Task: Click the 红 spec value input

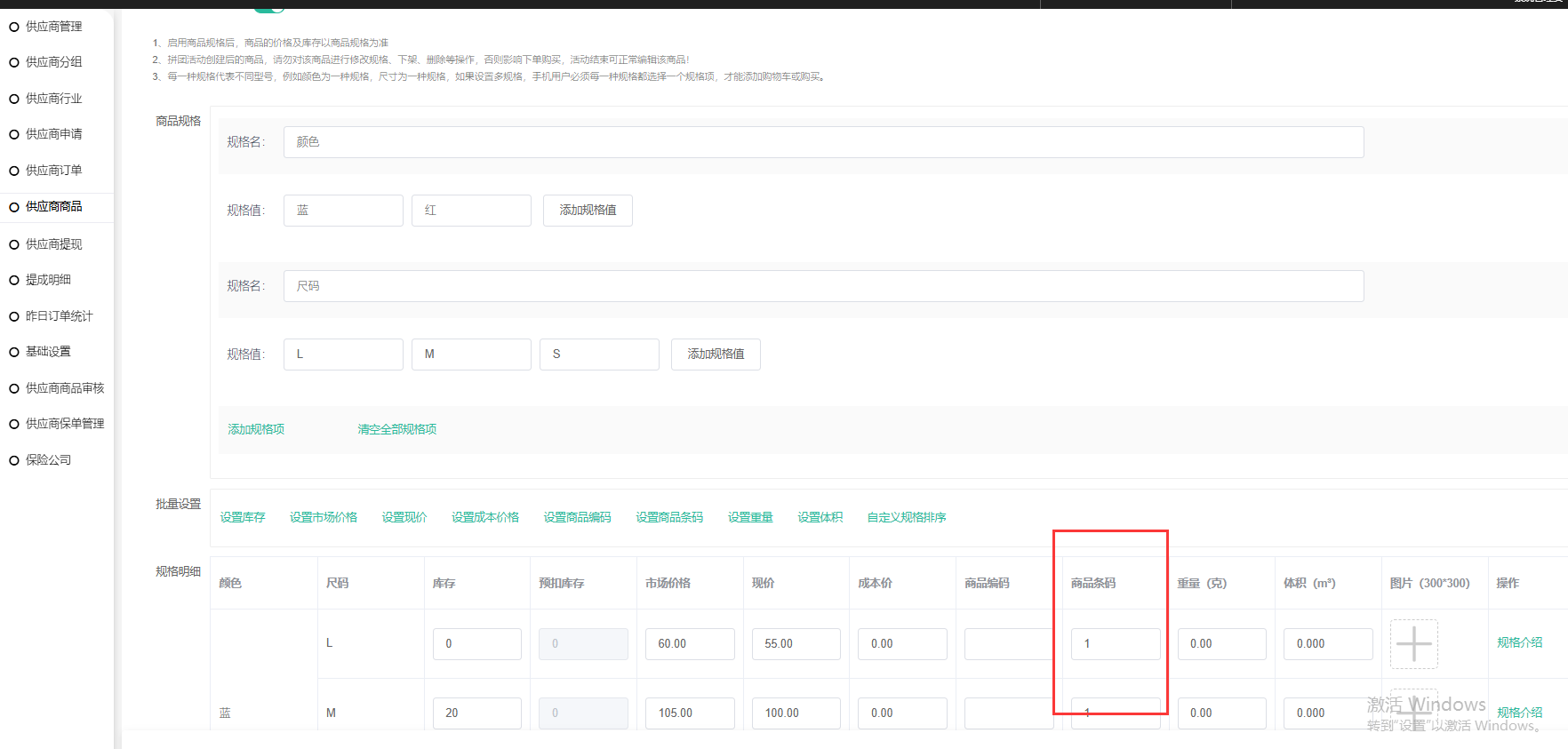Action: point(471,211)
